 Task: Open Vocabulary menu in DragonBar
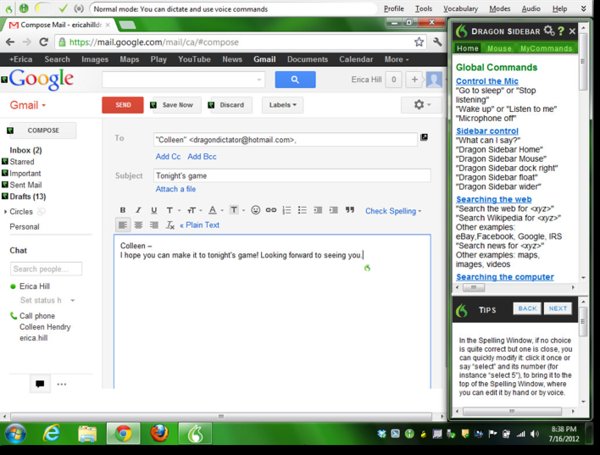click(460, 8)
